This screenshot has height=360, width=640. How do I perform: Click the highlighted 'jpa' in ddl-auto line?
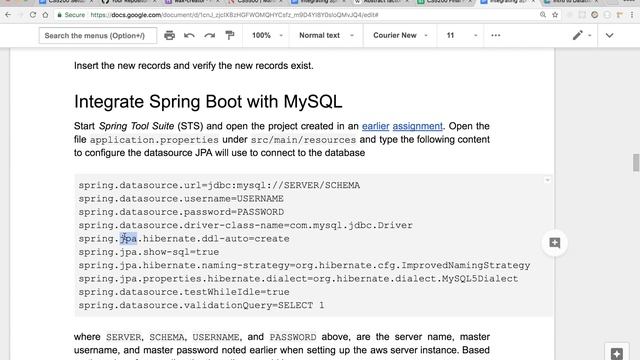pos(129,239)
